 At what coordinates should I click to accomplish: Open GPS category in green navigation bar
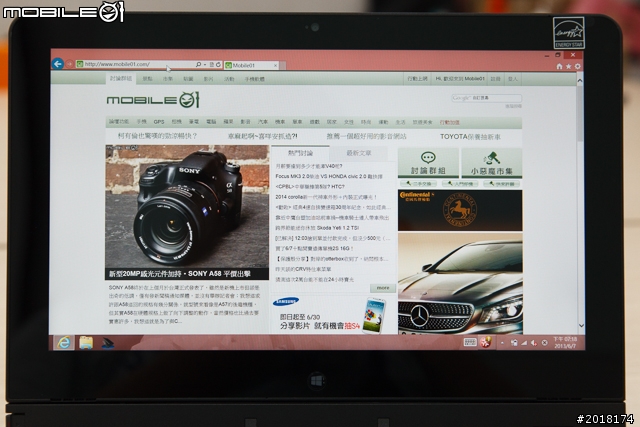pos(159,122)
